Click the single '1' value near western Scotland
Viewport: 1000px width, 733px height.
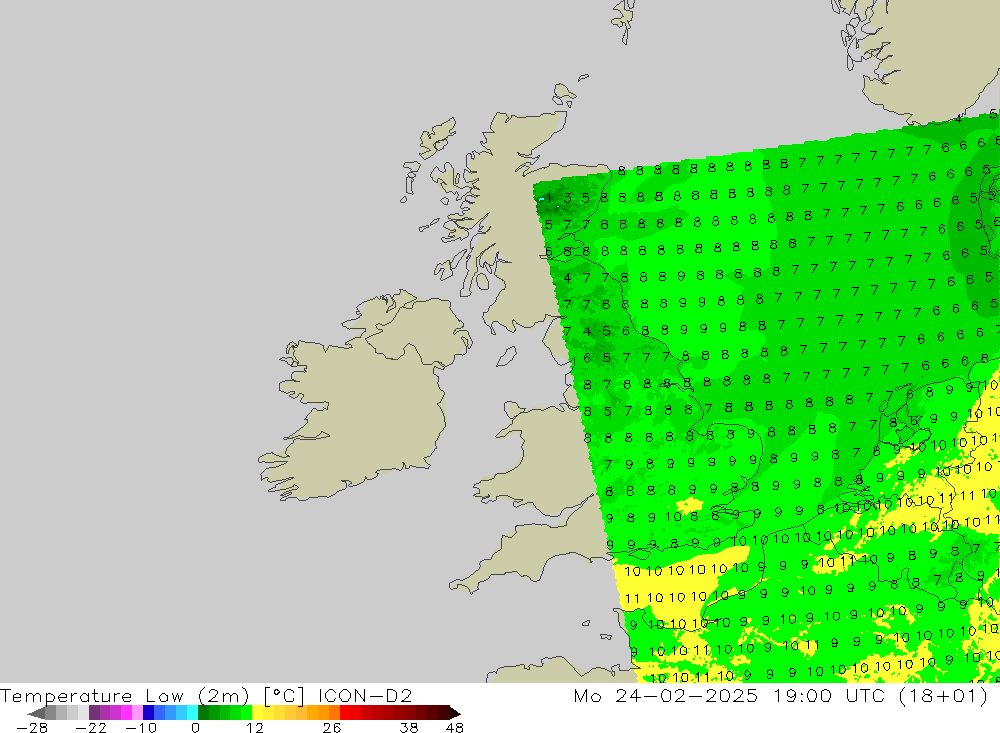click(x=548, y=198)
